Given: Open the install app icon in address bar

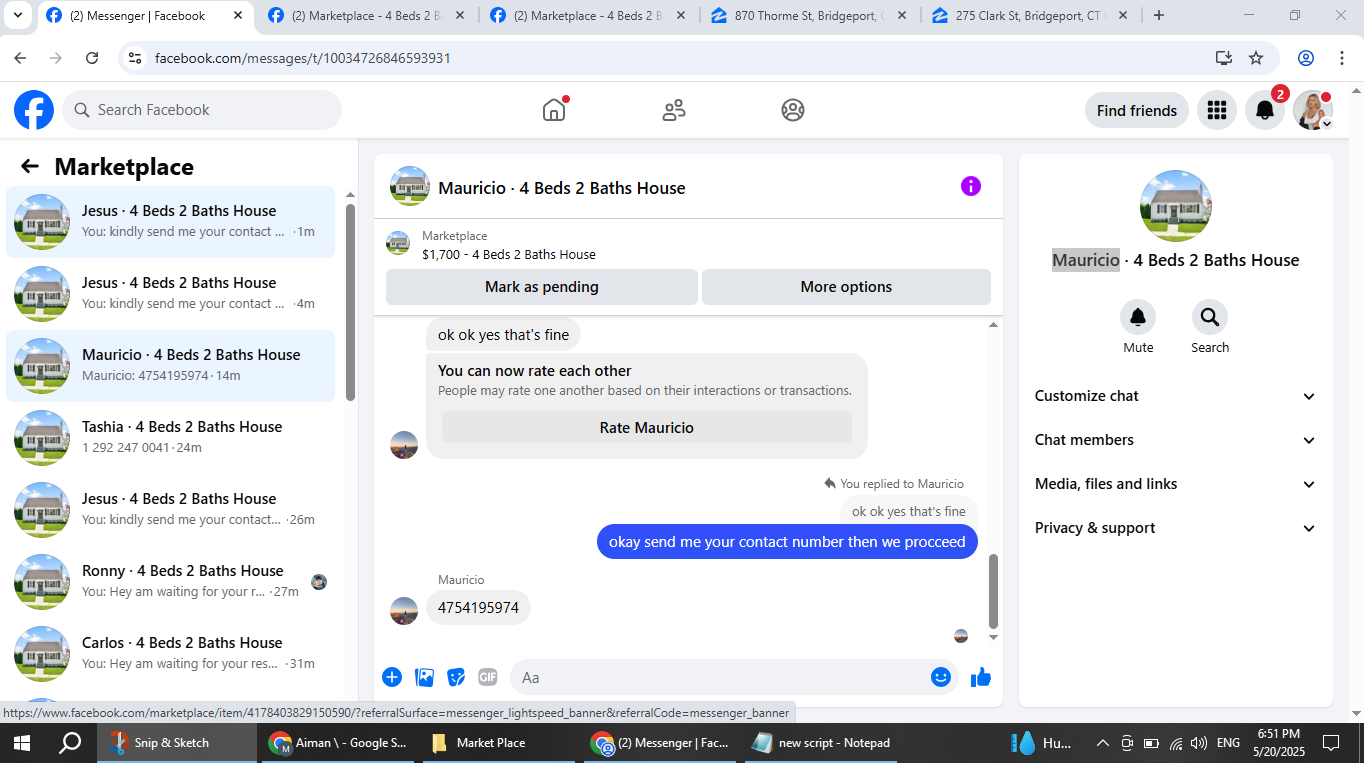Looking at the screenshot, I should point(1224,58).
